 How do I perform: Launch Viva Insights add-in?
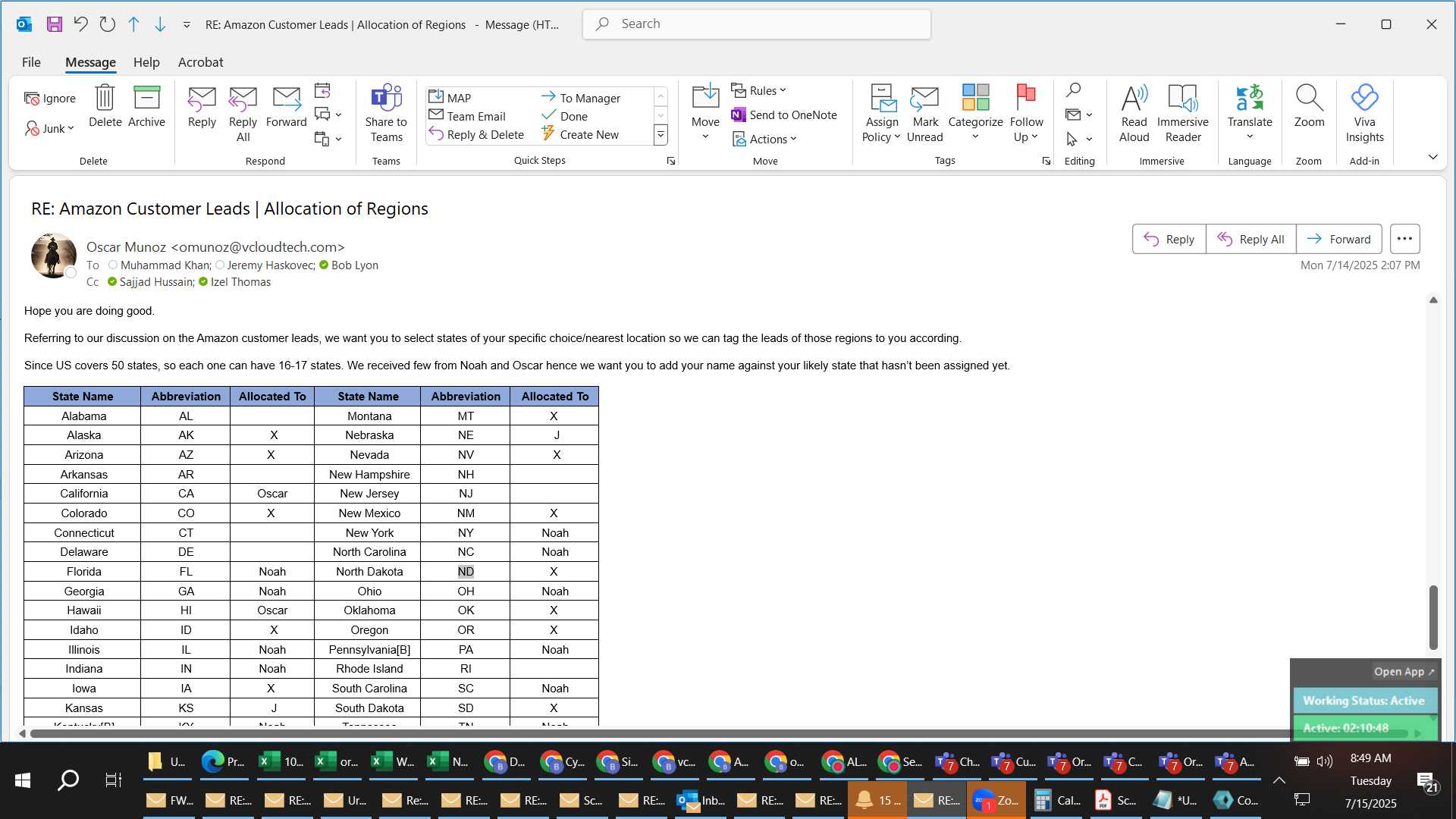[1364, 114]
